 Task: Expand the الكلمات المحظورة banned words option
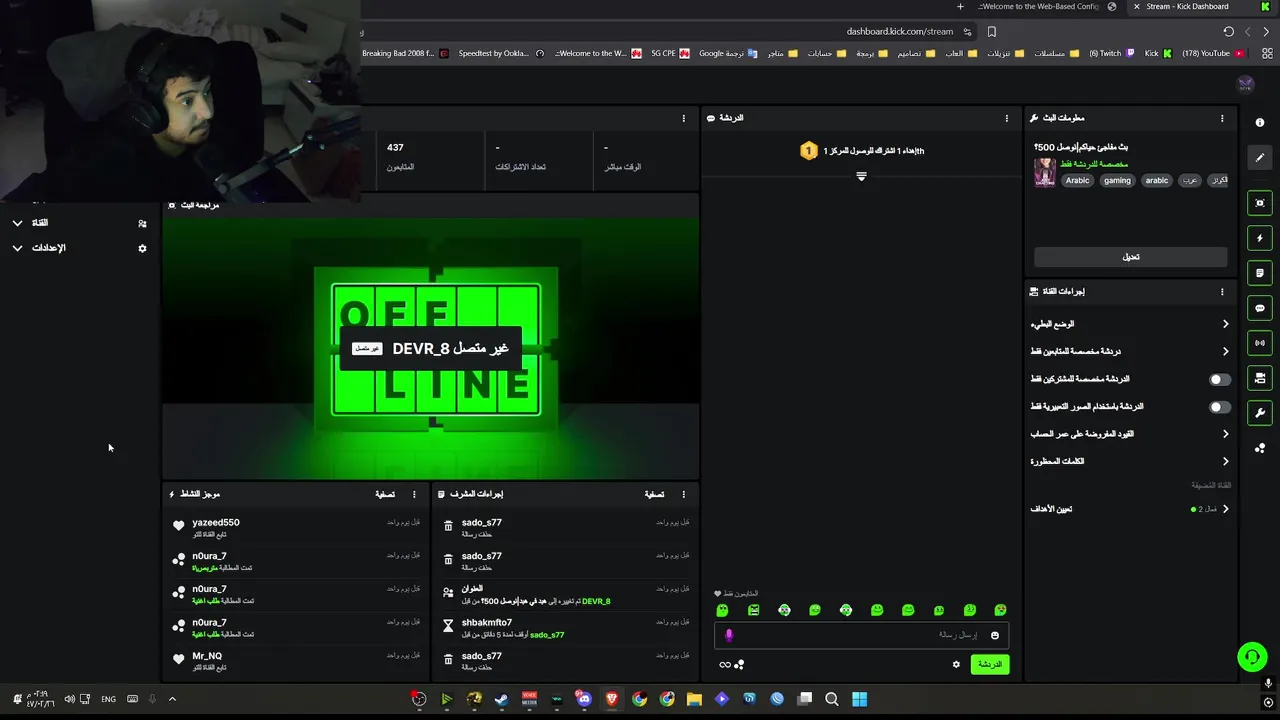pyautogui.click(x=1130, y=461)
